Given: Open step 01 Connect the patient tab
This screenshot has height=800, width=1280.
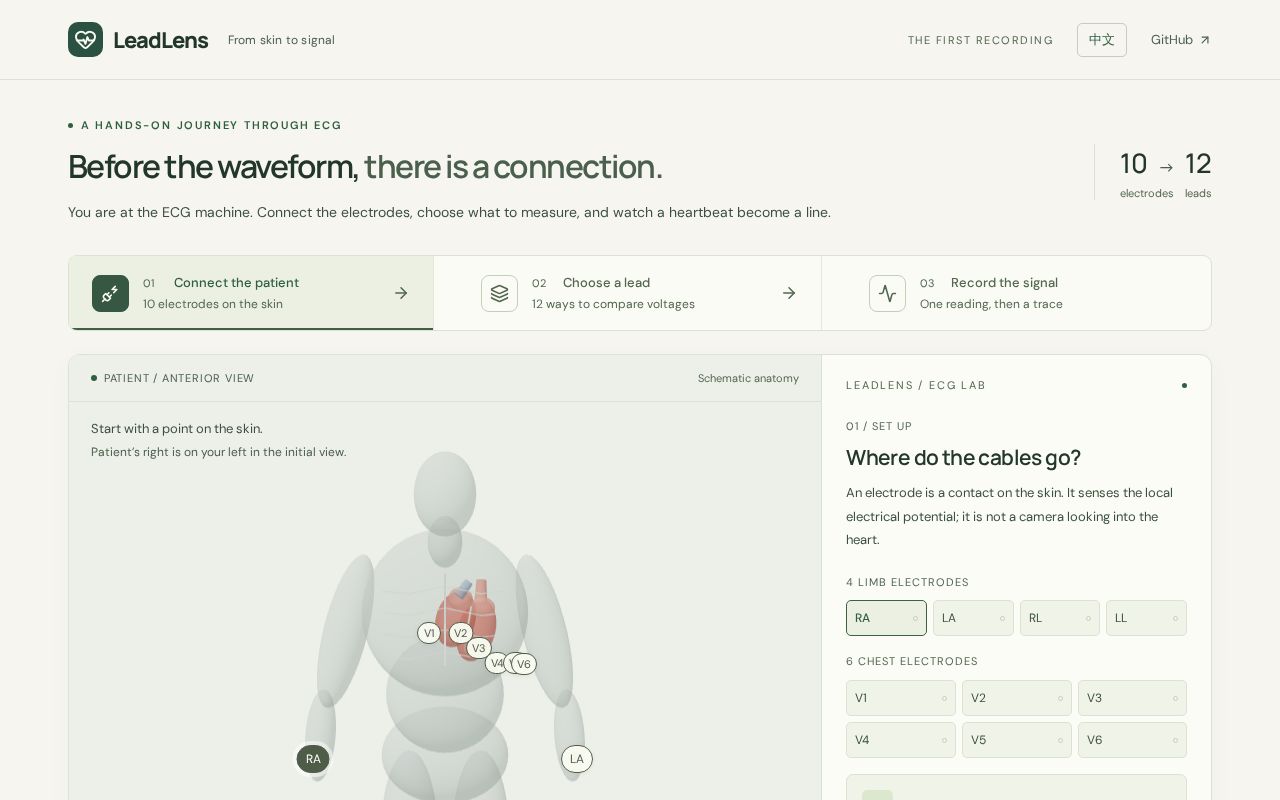Looking at the screenshot, I should click(x=251, y=293).
